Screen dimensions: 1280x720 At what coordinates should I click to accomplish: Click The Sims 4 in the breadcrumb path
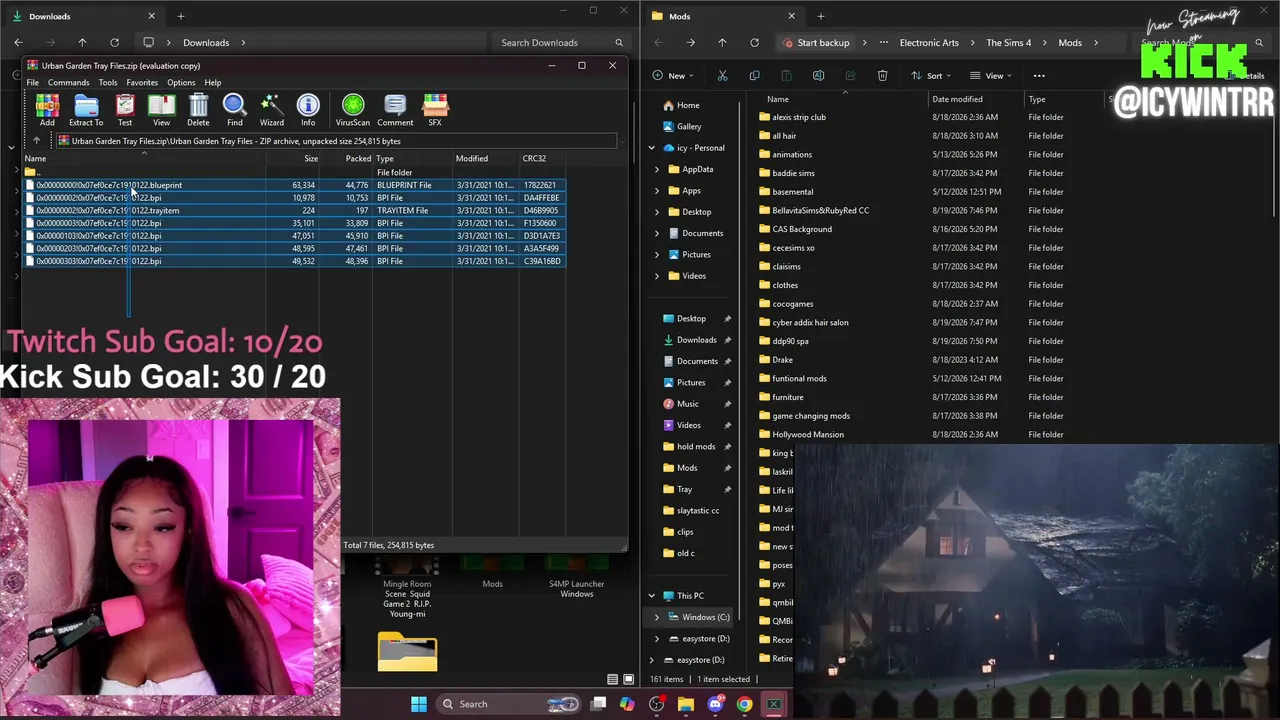click(1008, 43)
